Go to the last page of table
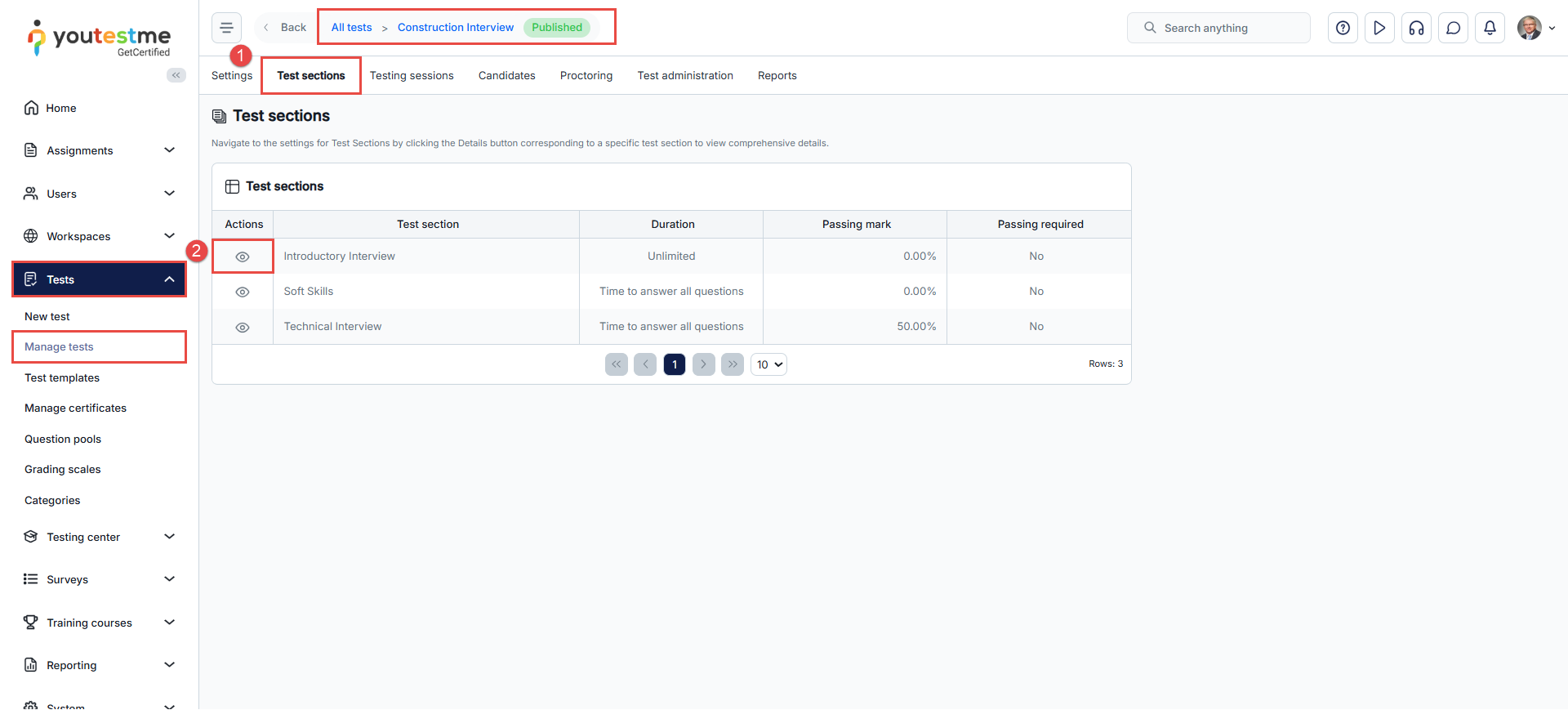The height and width of the screenshot is (710, 1568). [732, 364]
